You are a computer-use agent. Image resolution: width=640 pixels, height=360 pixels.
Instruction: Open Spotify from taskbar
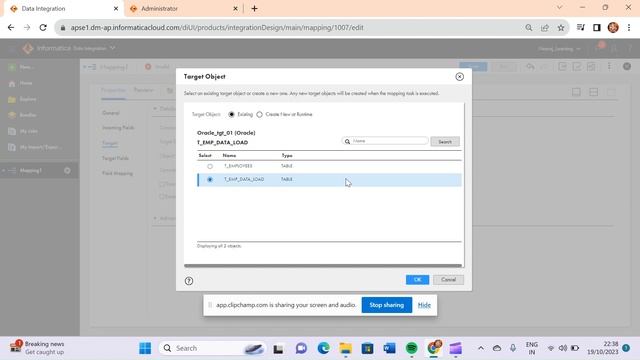411,348
